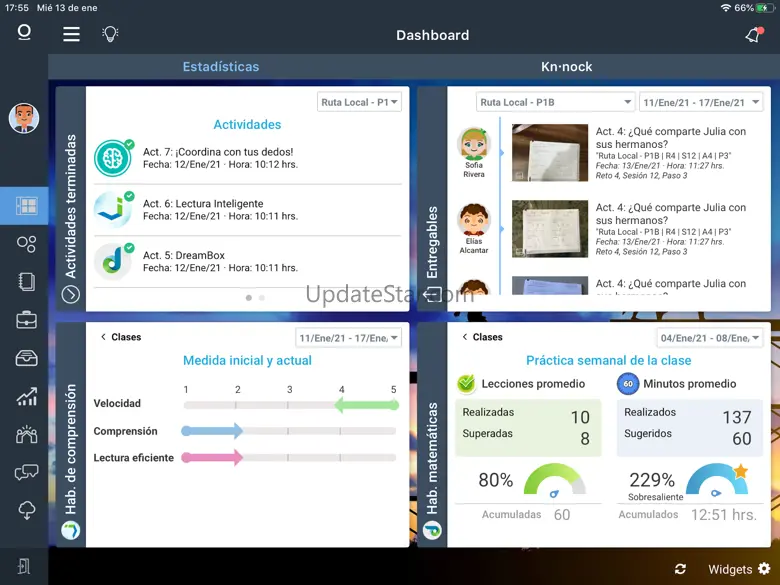
Task: Switch to the Kn·nock tab
Action: [567, 67]
